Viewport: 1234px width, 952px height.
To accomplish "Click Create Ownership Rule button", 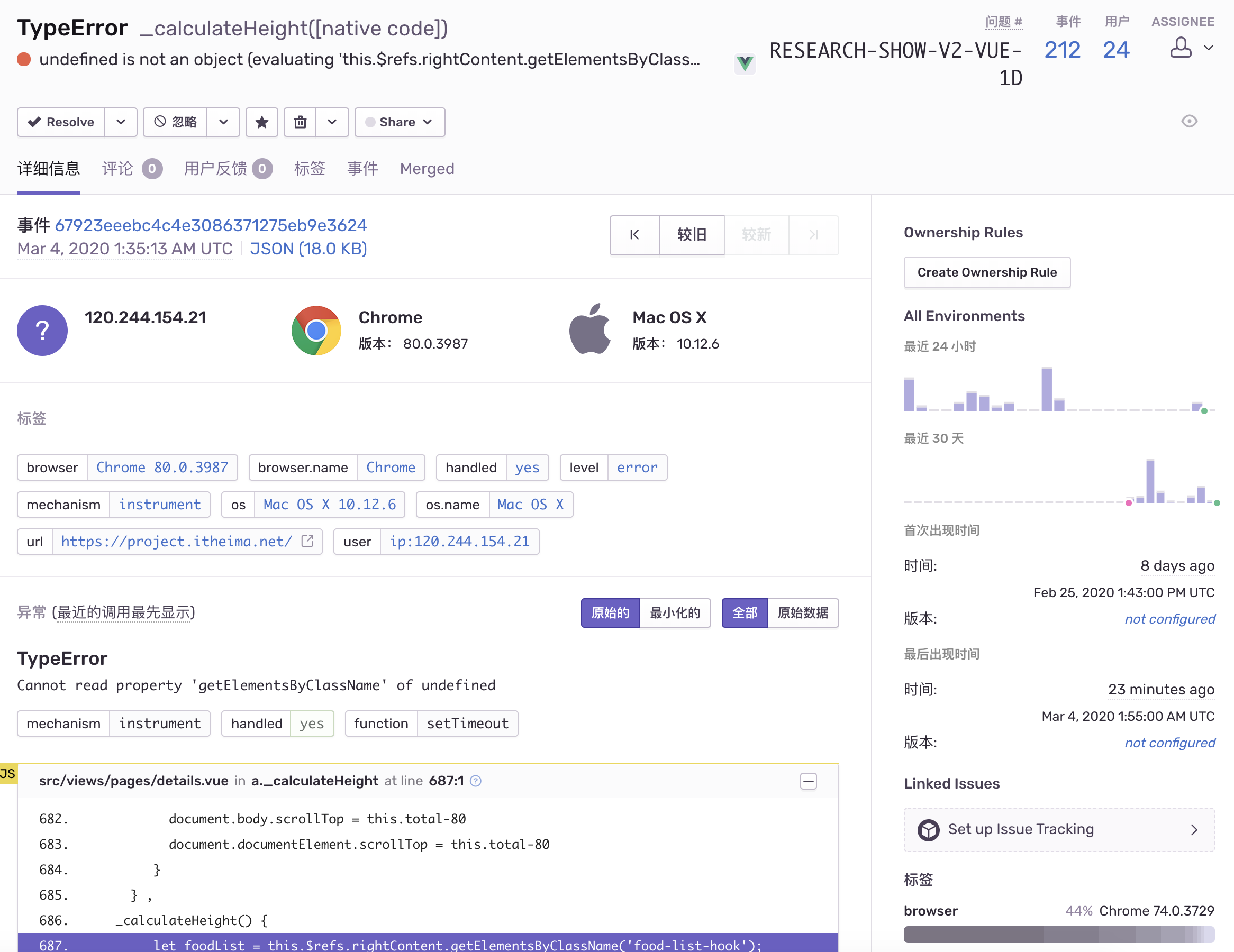I will pyautogui.click(x=986, y=272).
